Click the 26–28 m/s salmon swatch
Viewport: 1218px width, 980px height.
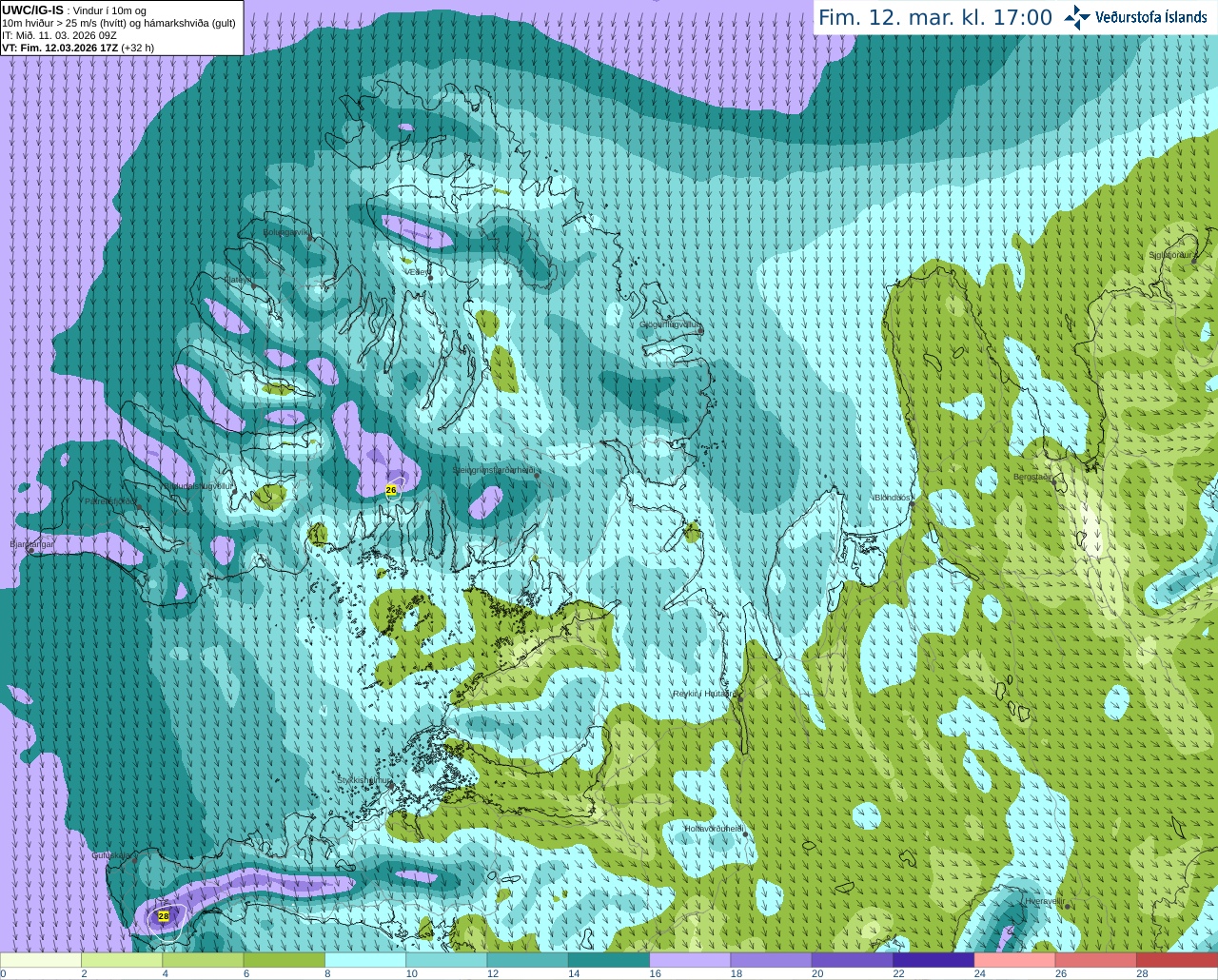[x=1096, y=960]
